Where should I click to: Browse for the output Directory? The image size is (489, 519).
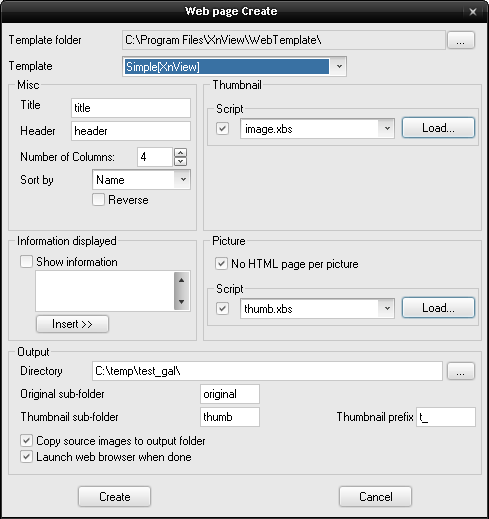(461, 371)
